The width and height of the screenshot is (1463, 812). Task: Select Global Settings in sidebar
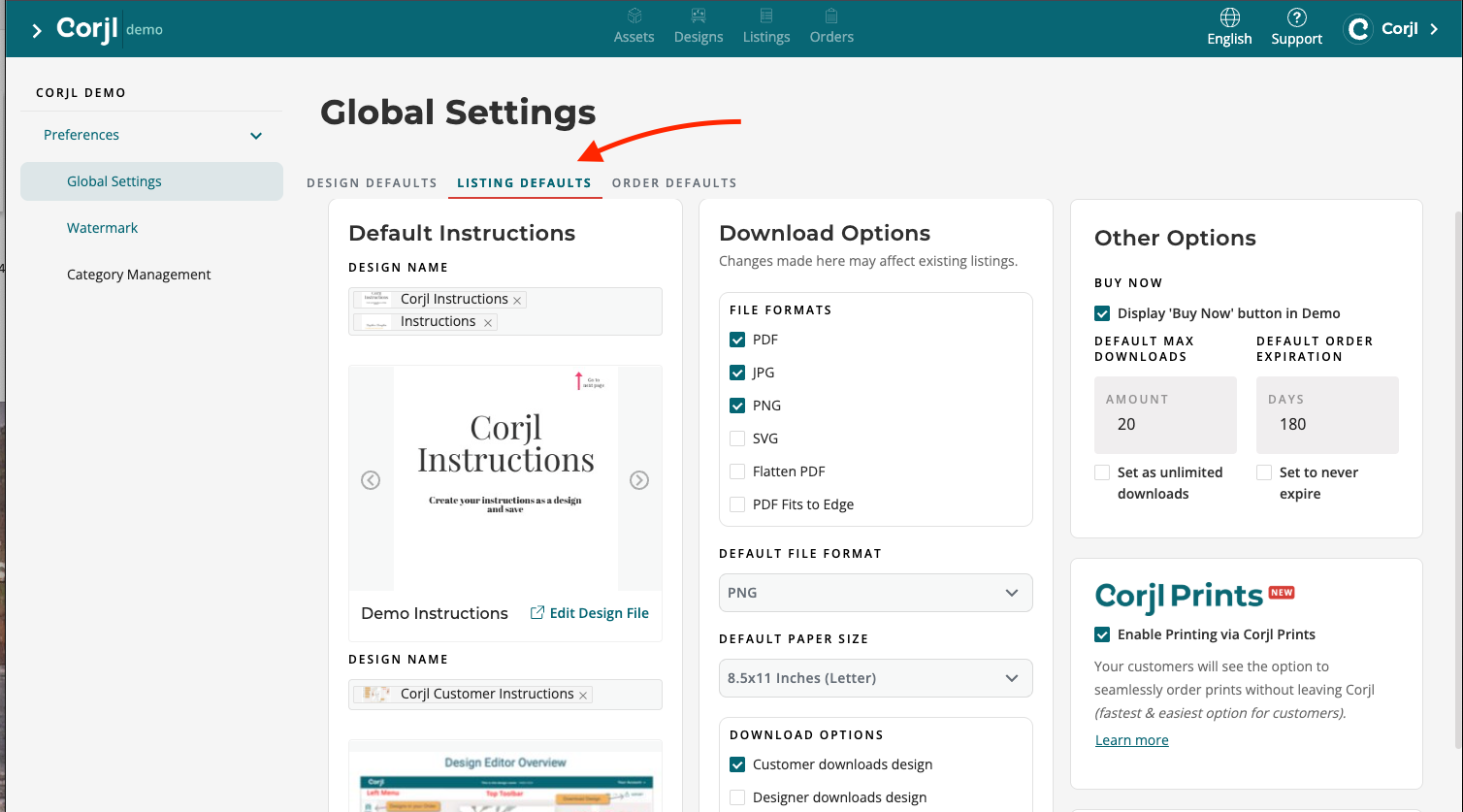coord(151,181)
